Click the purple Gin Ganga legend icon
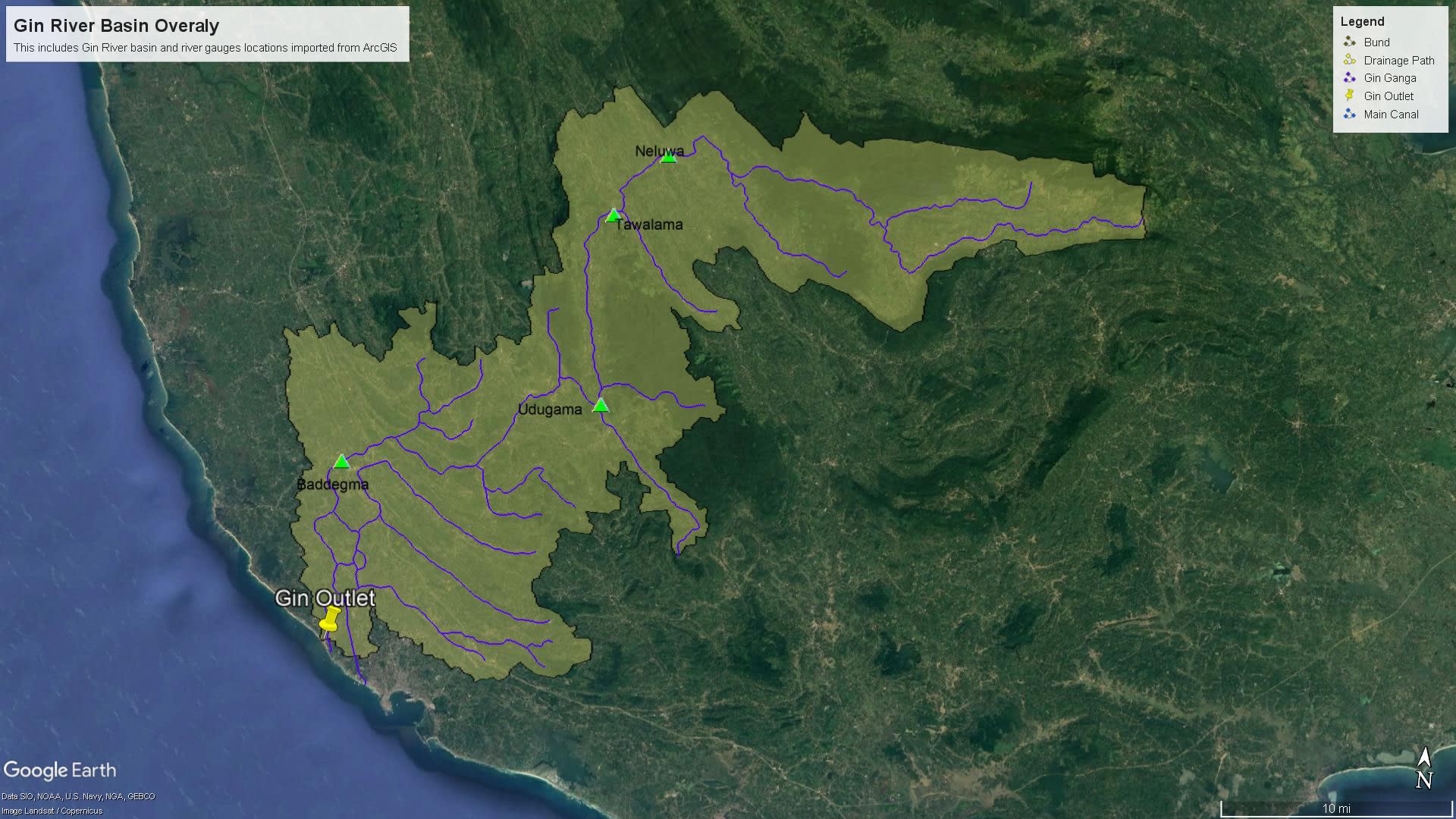The image size is (1456, 819). coord(1349,77)
